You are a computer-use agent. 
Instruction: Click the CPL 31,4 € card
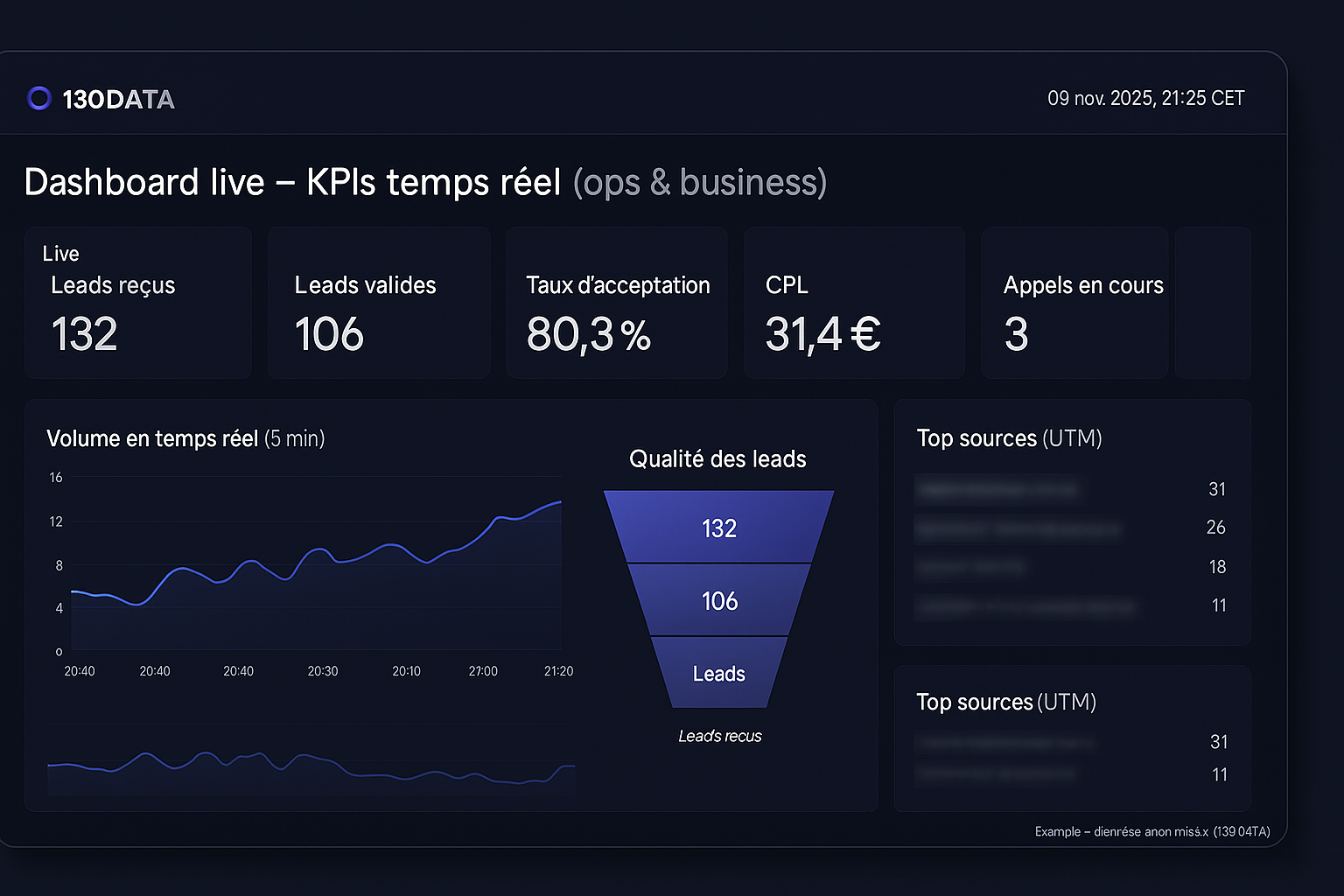pos(854,303)
